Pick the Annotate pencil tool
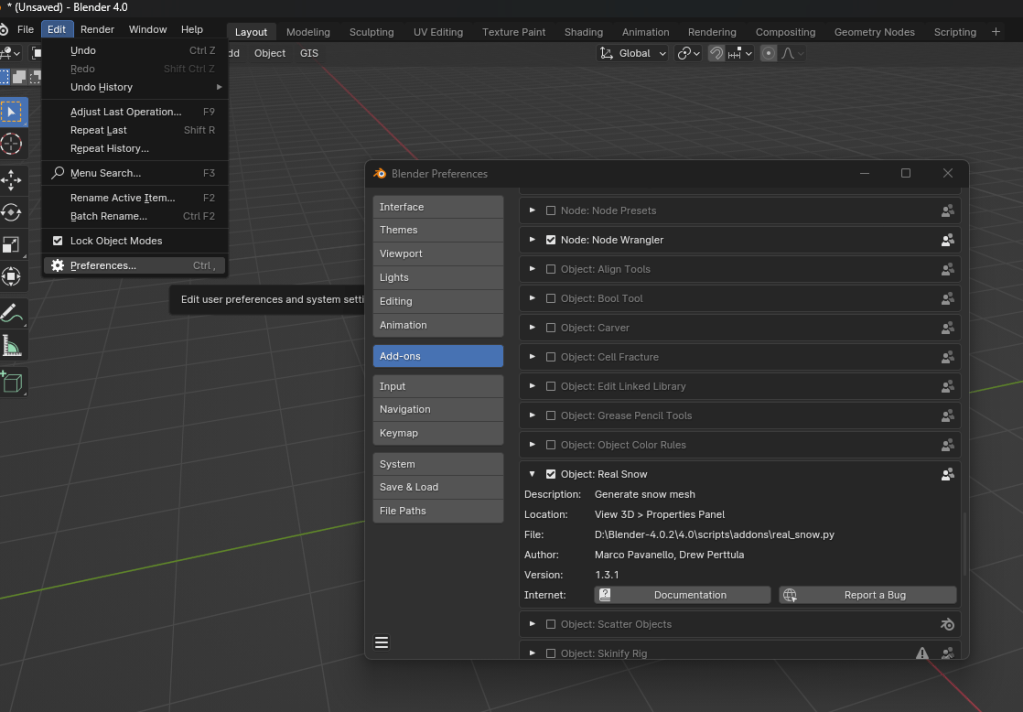The image size is (1023, 712). click(x=12, y=313)
